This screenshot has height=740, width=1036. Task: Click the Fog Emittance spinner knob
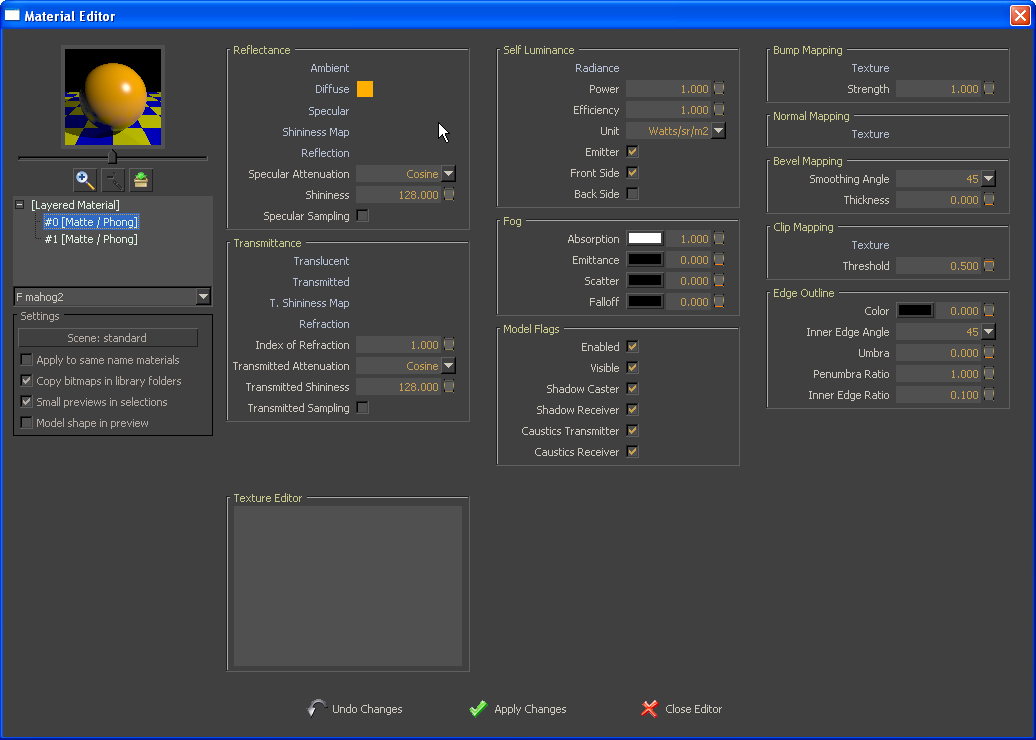pyautogui.click(x=719, y=260)
